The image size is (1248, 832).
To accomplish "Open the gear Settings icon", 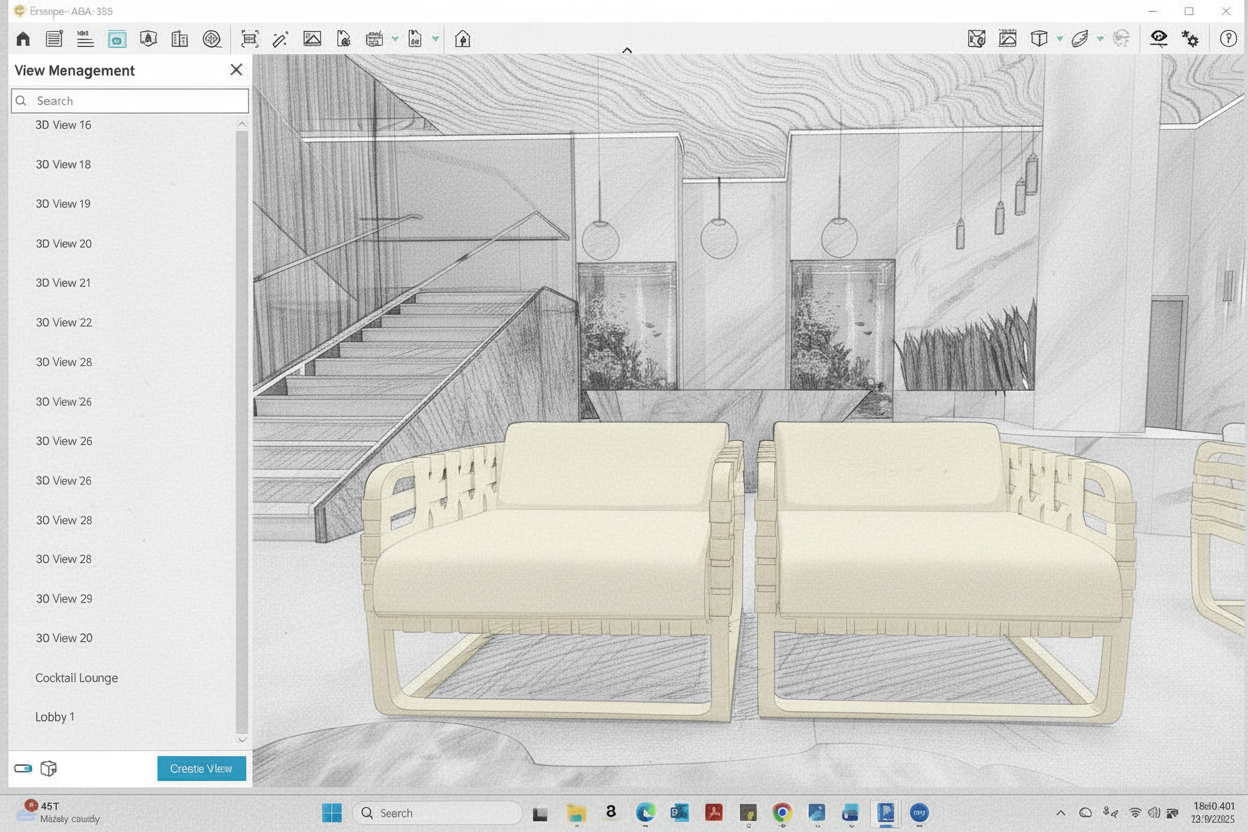I will tap(1190, 39).
